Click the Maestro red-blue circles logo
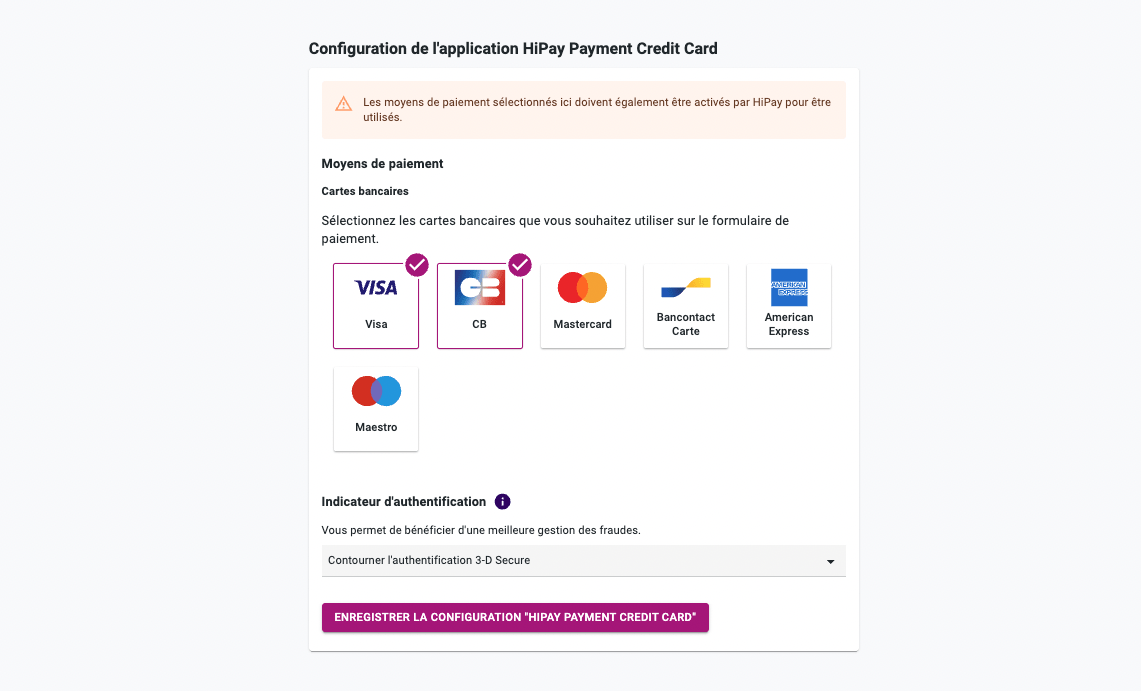This screenshot has height=691, width=1141. pos(376,391)
